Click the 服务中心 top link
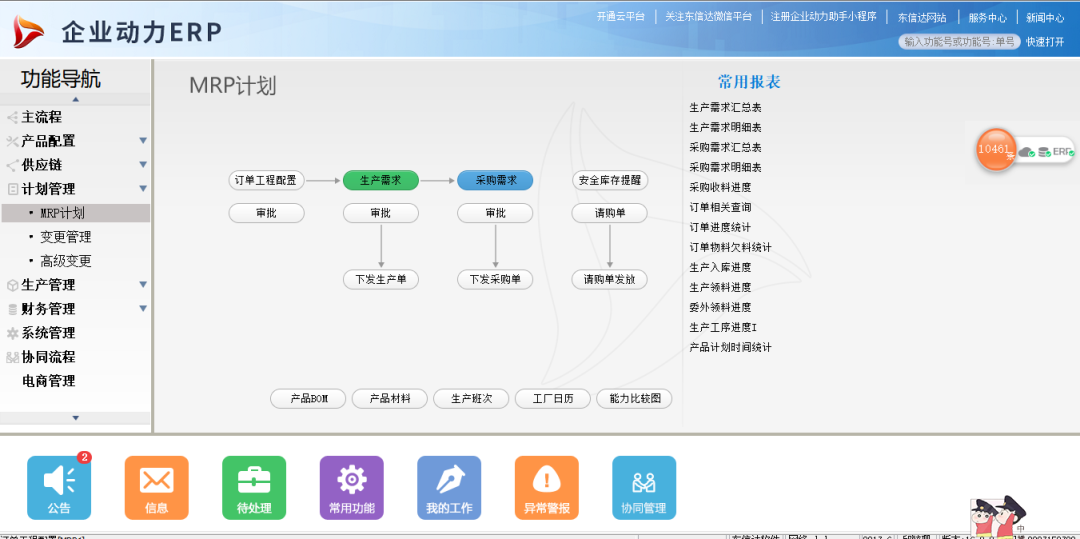The height and width of the screenshot is (539, 1080). 987,17
